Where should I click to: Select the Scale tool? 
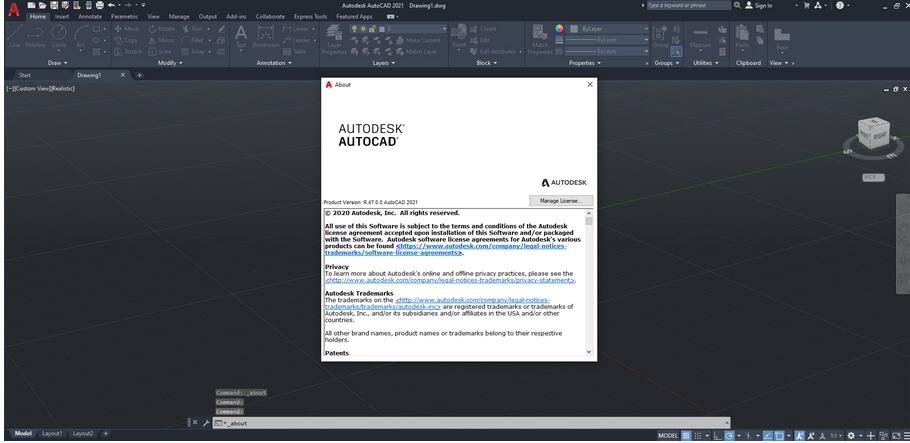point(160,51)
